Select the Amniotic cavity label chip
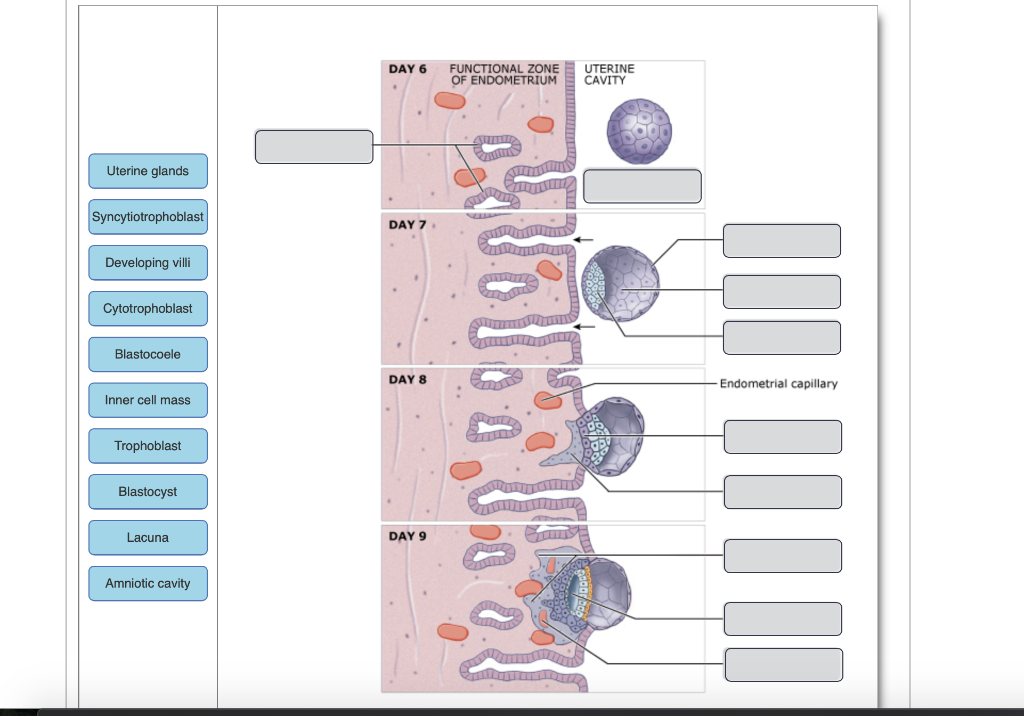 (147, 583)
